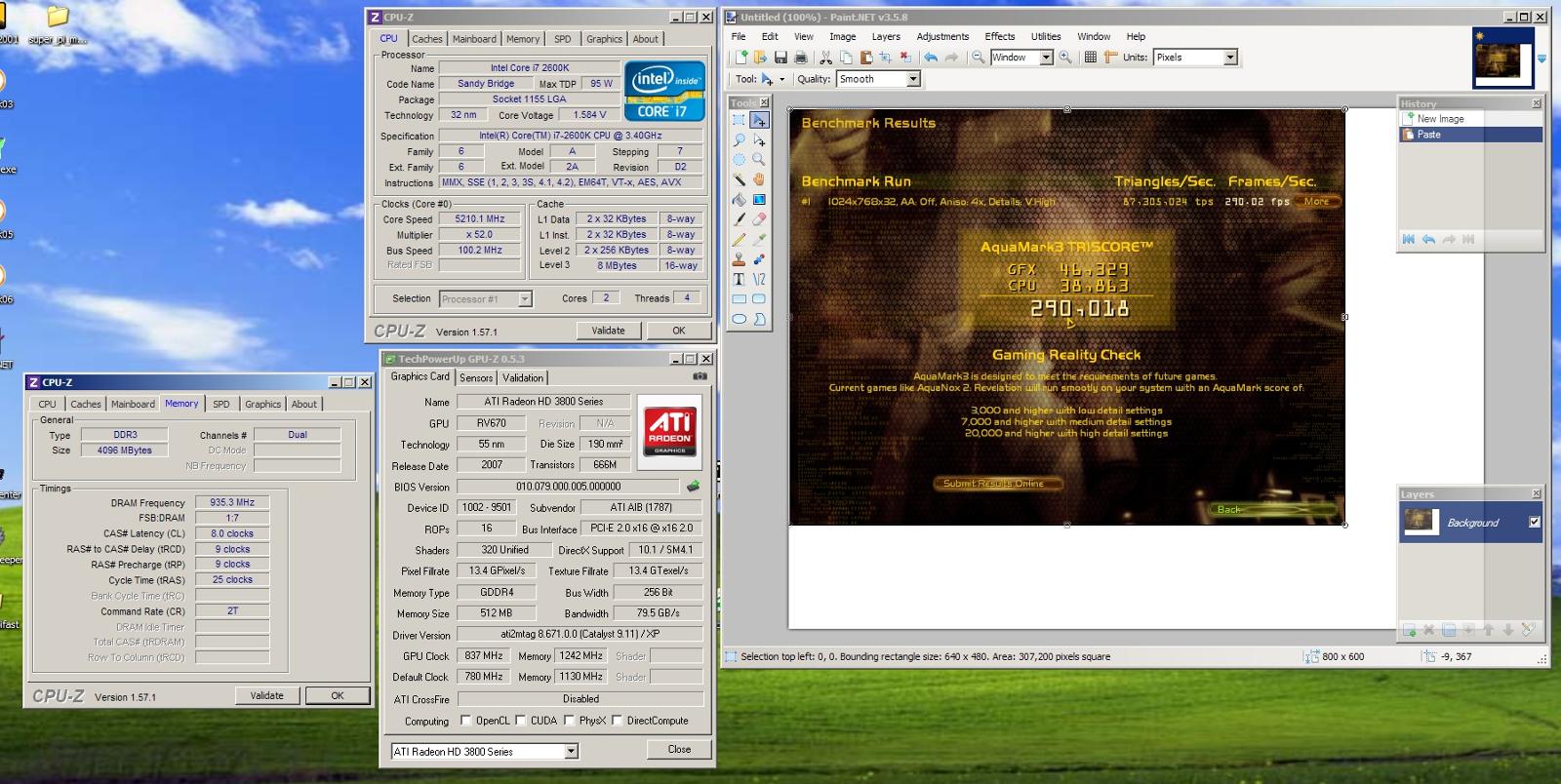The image size is (1561, 784).
Task: Select the Ellipse Select tool
Action: pyautogui.click(x=740, y=160)
